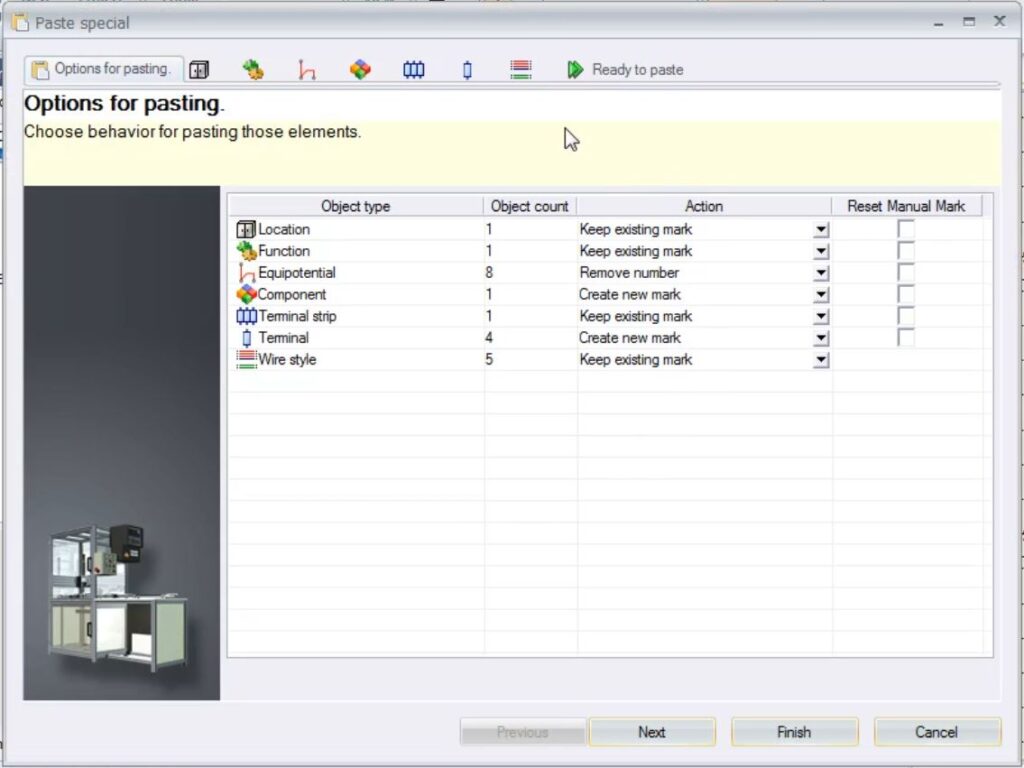The image size is (1024, 768).
Task: Open the Component step icon in wizard bar
Action: point(360,69)
